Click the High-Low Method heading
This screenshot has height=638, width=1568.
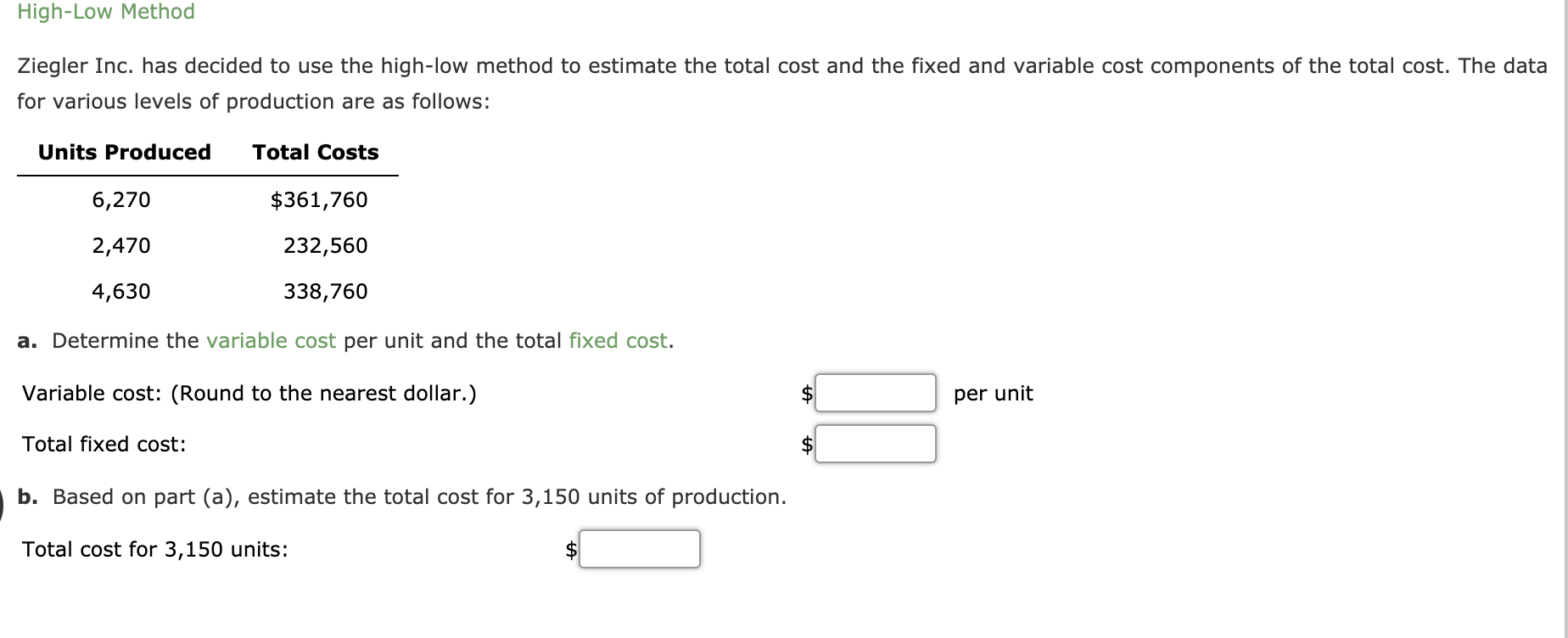[x=105, y=12]
